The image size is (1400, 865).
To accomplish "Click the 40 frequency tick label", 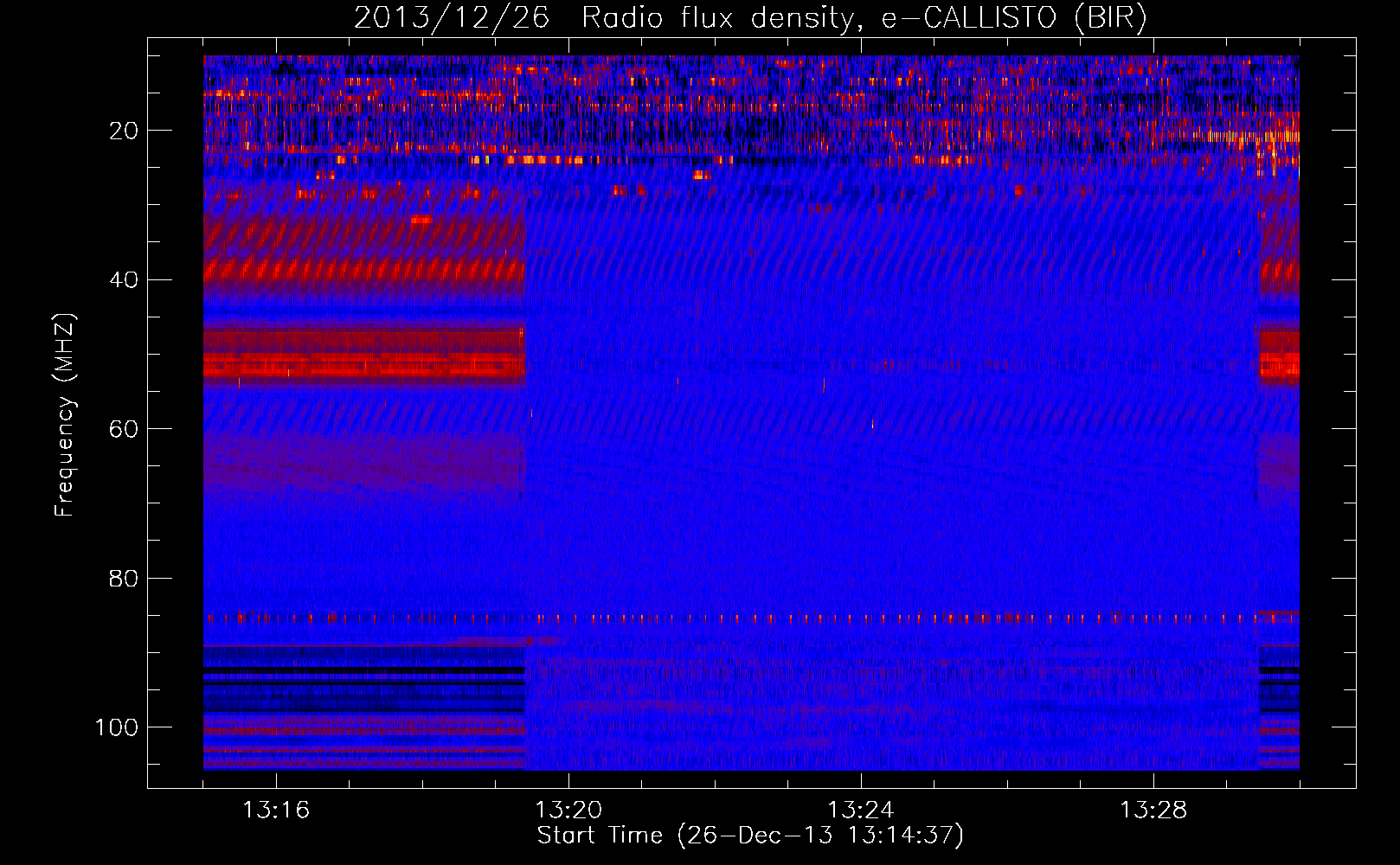I will (x=125, y=280).
